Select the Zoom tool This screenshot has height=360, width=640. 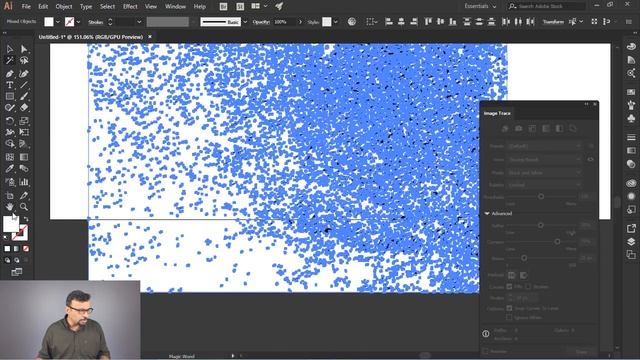[x=24, y=207]
